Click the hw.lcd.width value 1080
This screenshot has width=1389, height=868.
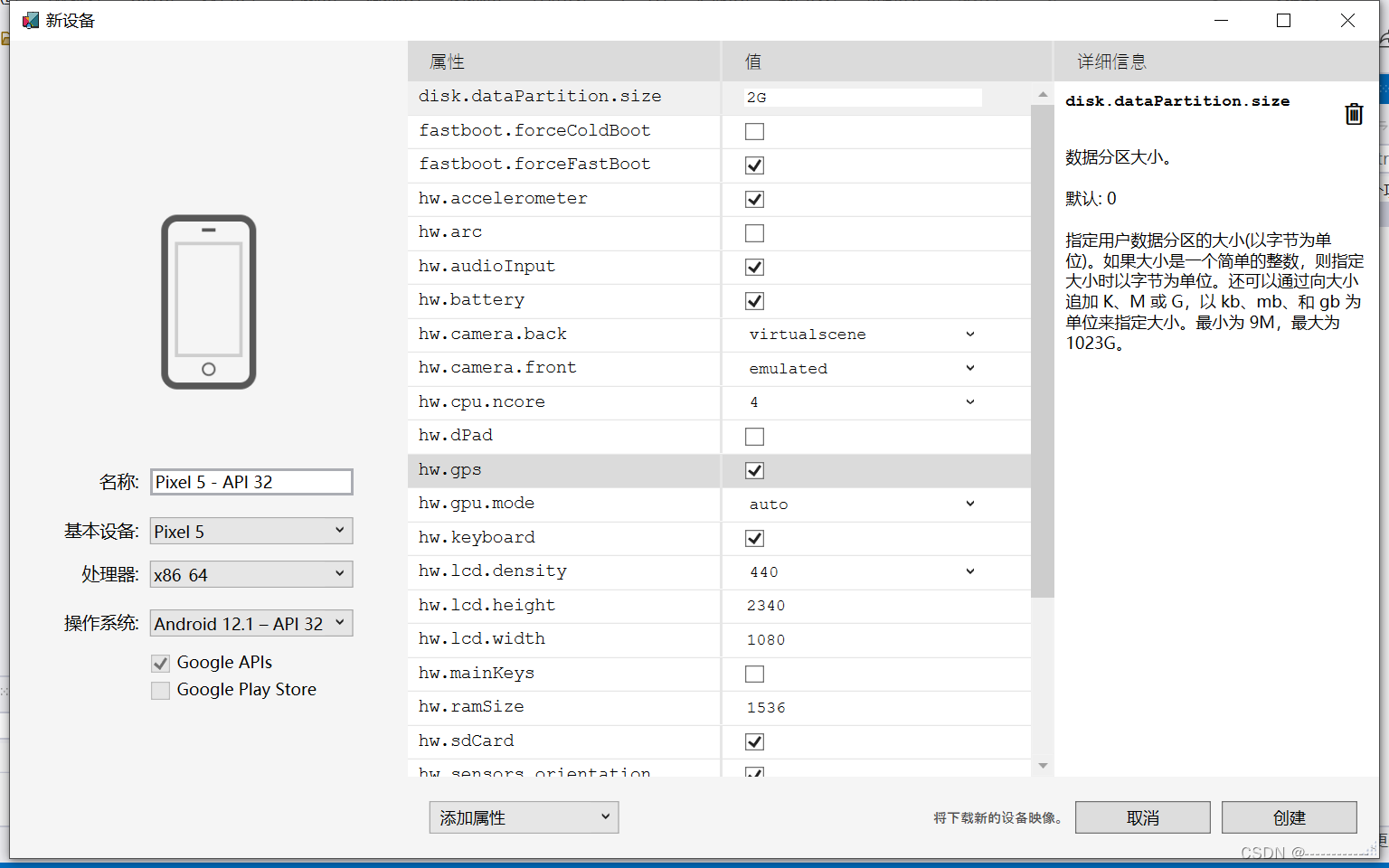(766, 640)
